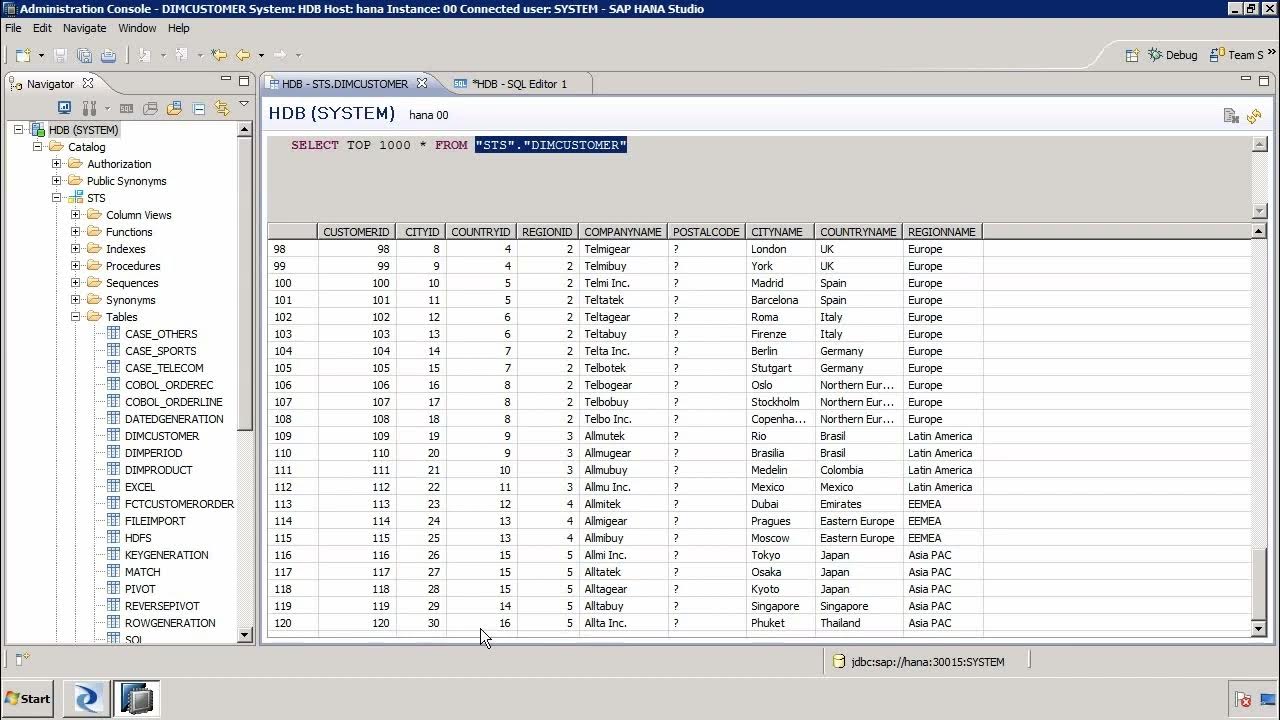1280x720 pixels.
Task: Open the Navigate menu
Action: (84, 28)
